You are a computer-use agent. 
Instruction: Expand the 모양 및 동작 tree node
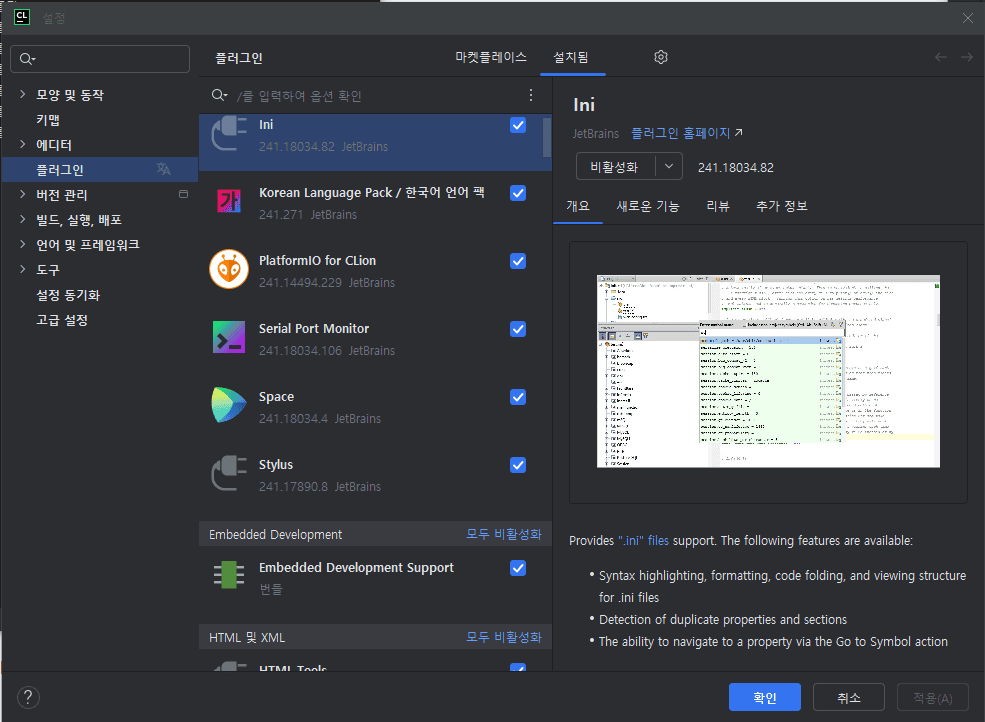pos(23,95)
